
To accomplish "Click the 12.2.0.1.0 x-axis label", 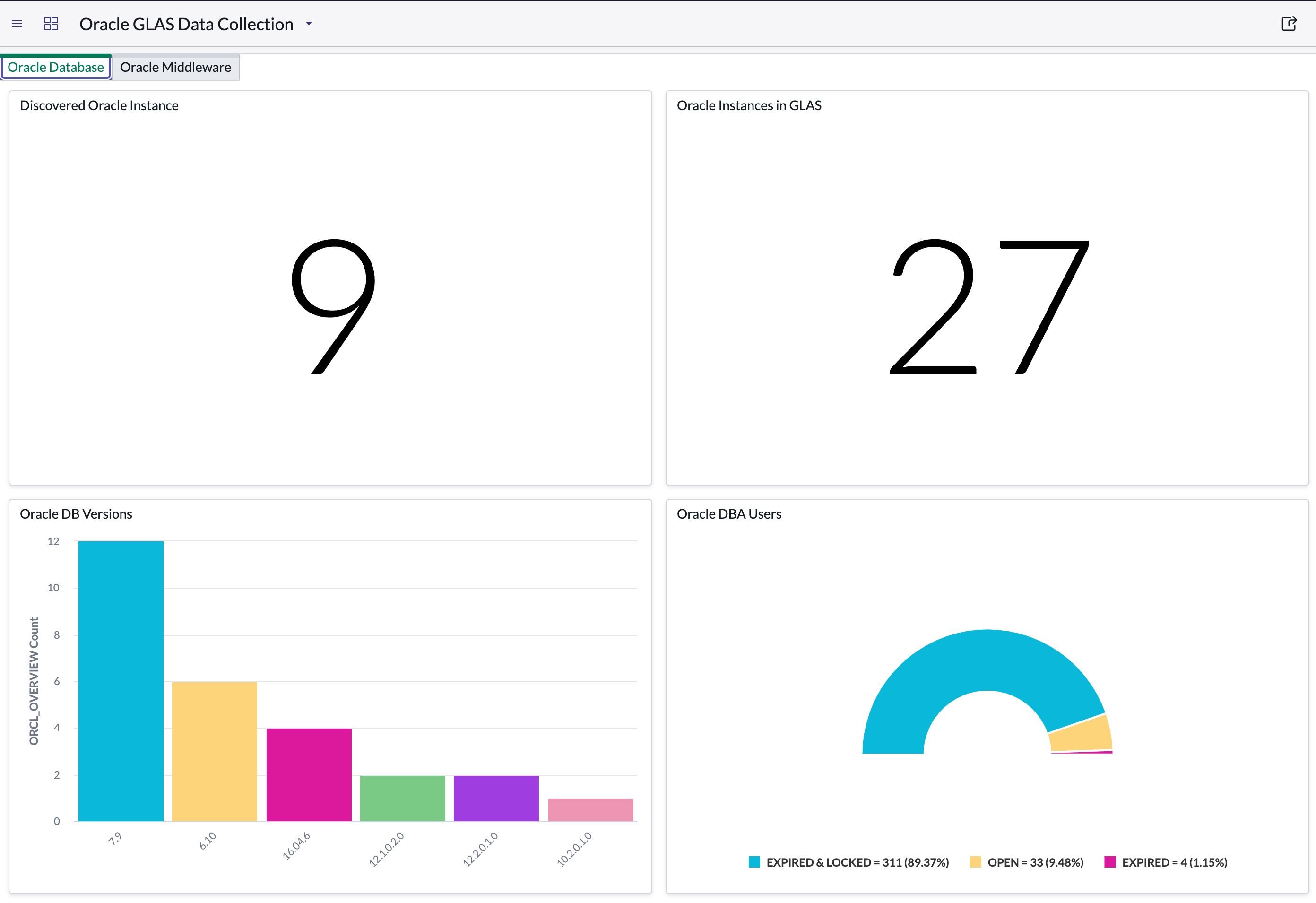I will tap(481, 849).
